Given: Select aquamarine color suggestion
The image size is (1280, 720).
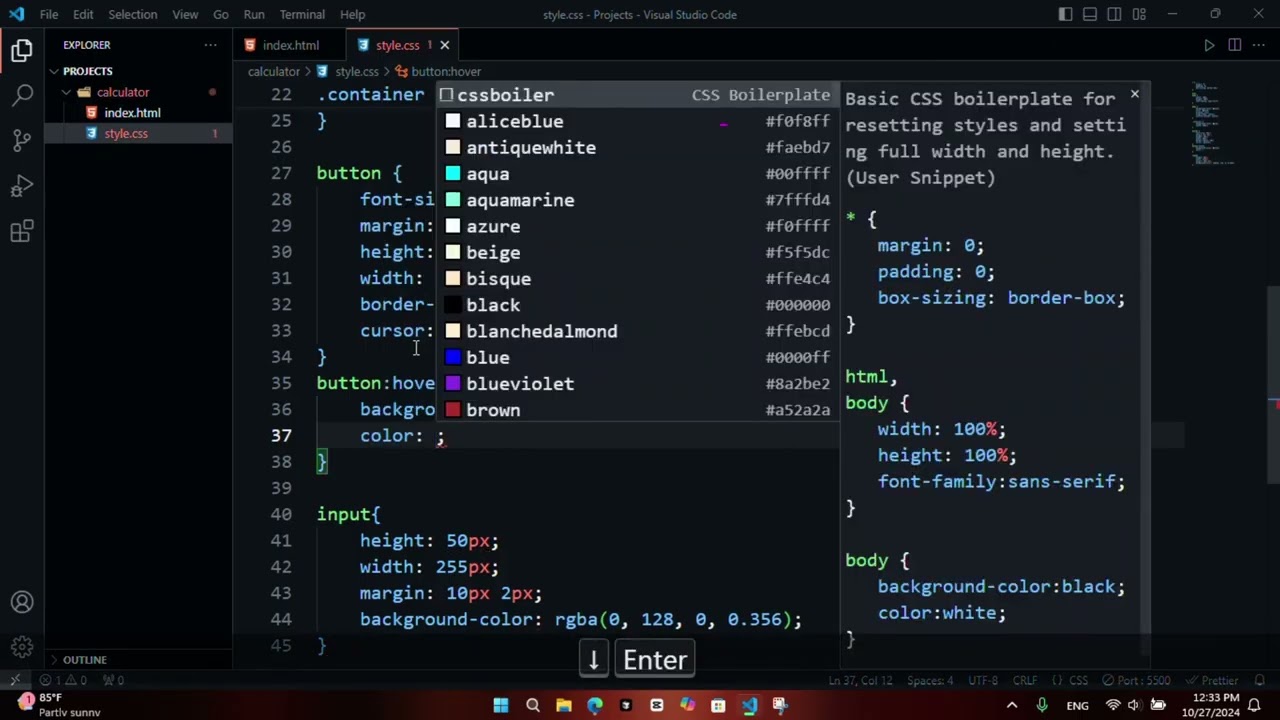Looking at the screenshot, I should click(x=637, y=200).
